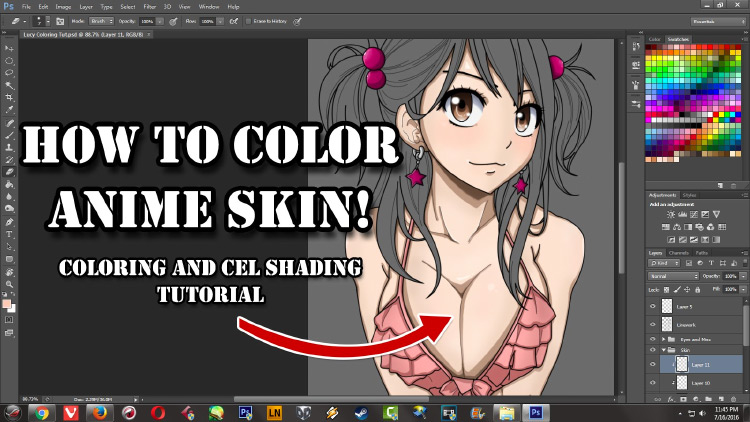750x422 pixels.
Task: Toggle the Brush panel from options bar
Action: [x=60, y=22]
